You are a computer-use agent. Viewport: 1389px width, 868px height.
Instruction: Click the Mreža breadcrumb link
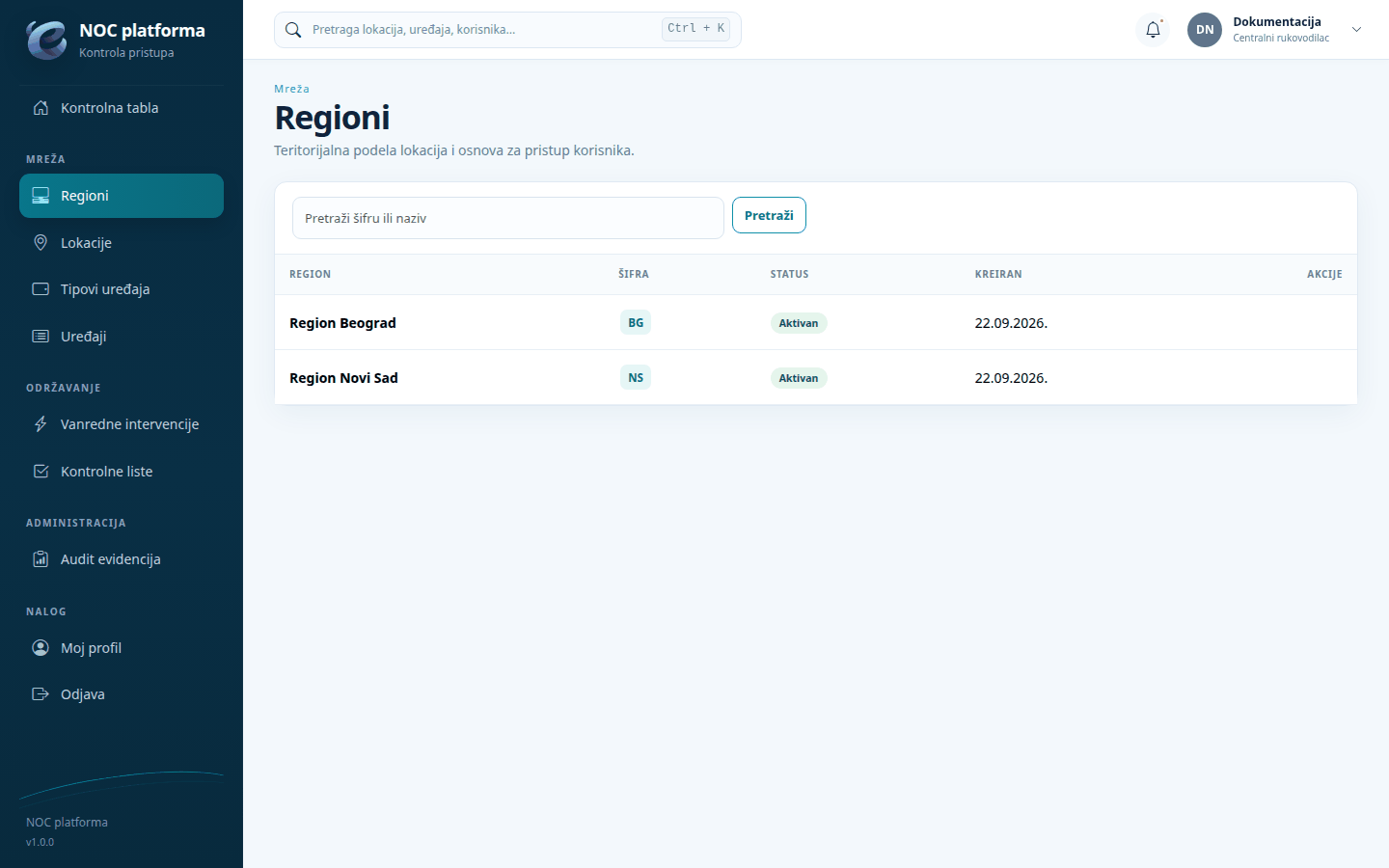coord(291,89)
